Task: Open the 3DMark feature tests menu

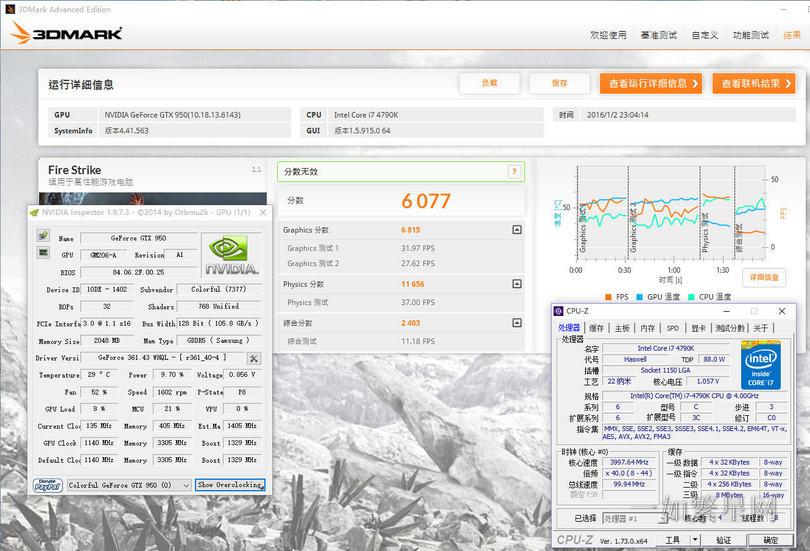Action: click(x=751, y=35)
